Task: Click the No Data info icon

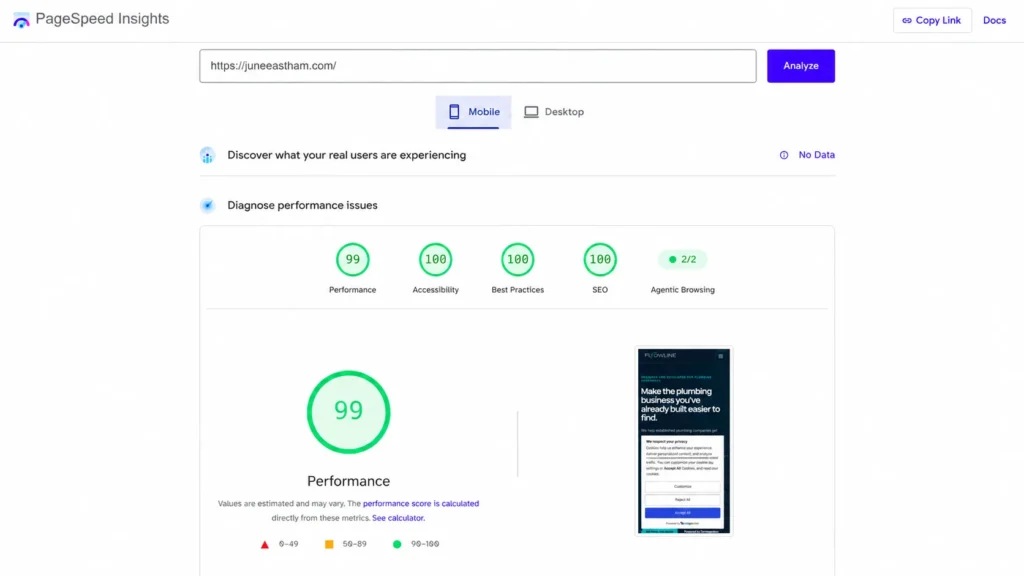Action: (784, 155)
